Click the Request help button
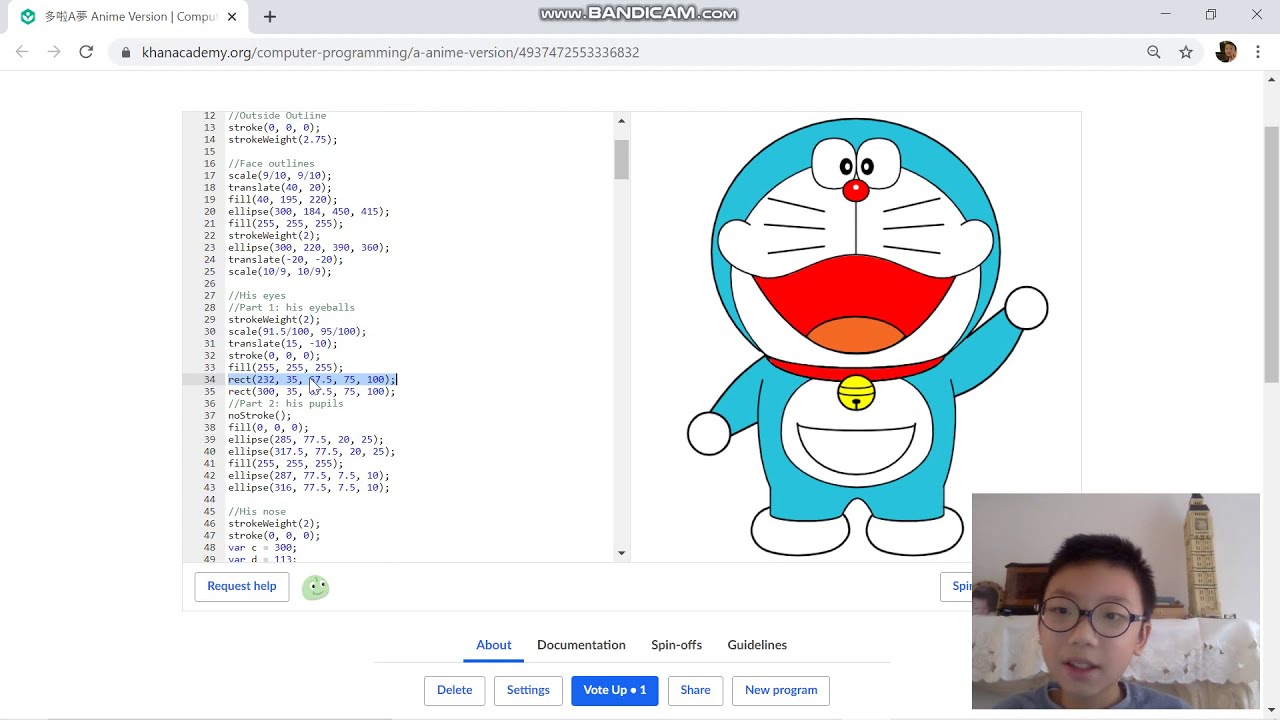This screenshot has width=1280, height=720. [242, 586]
